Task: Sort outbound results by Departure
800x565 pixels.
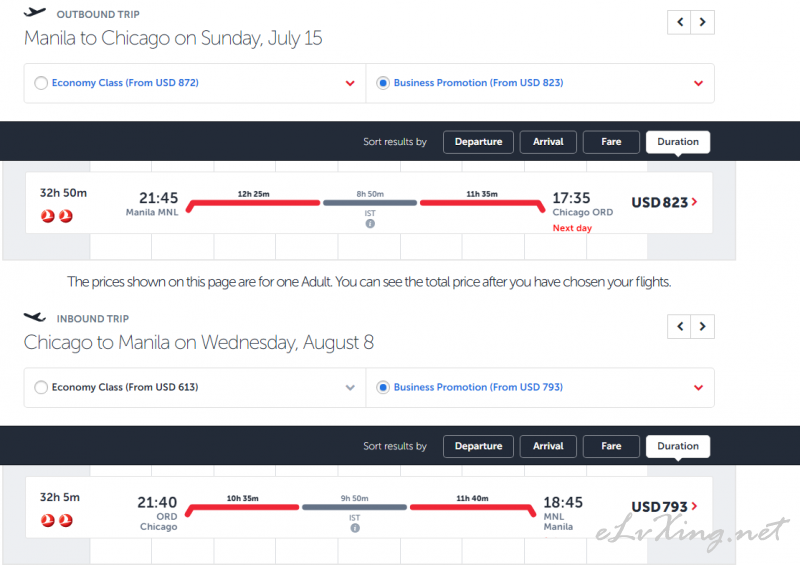Action: [x=478, y=142]
